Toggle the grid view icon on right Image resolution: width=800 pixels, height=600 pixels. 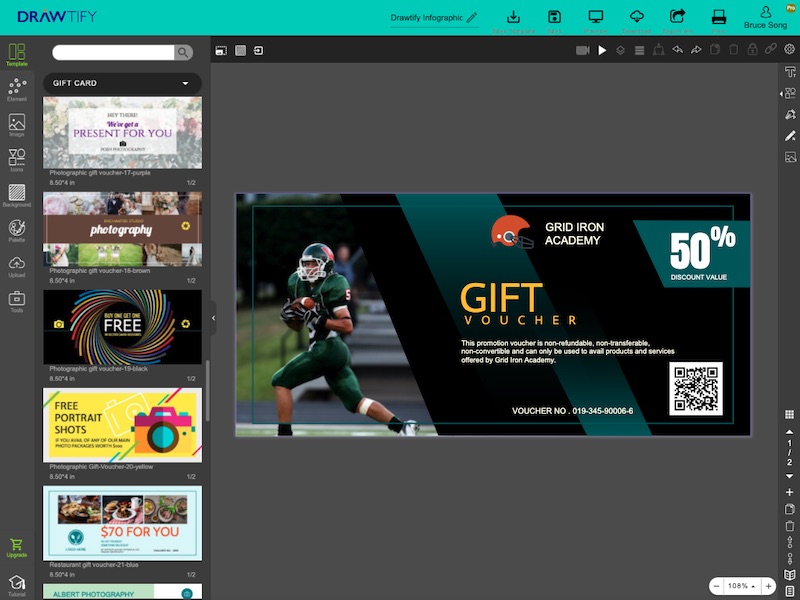click(789, 414)
